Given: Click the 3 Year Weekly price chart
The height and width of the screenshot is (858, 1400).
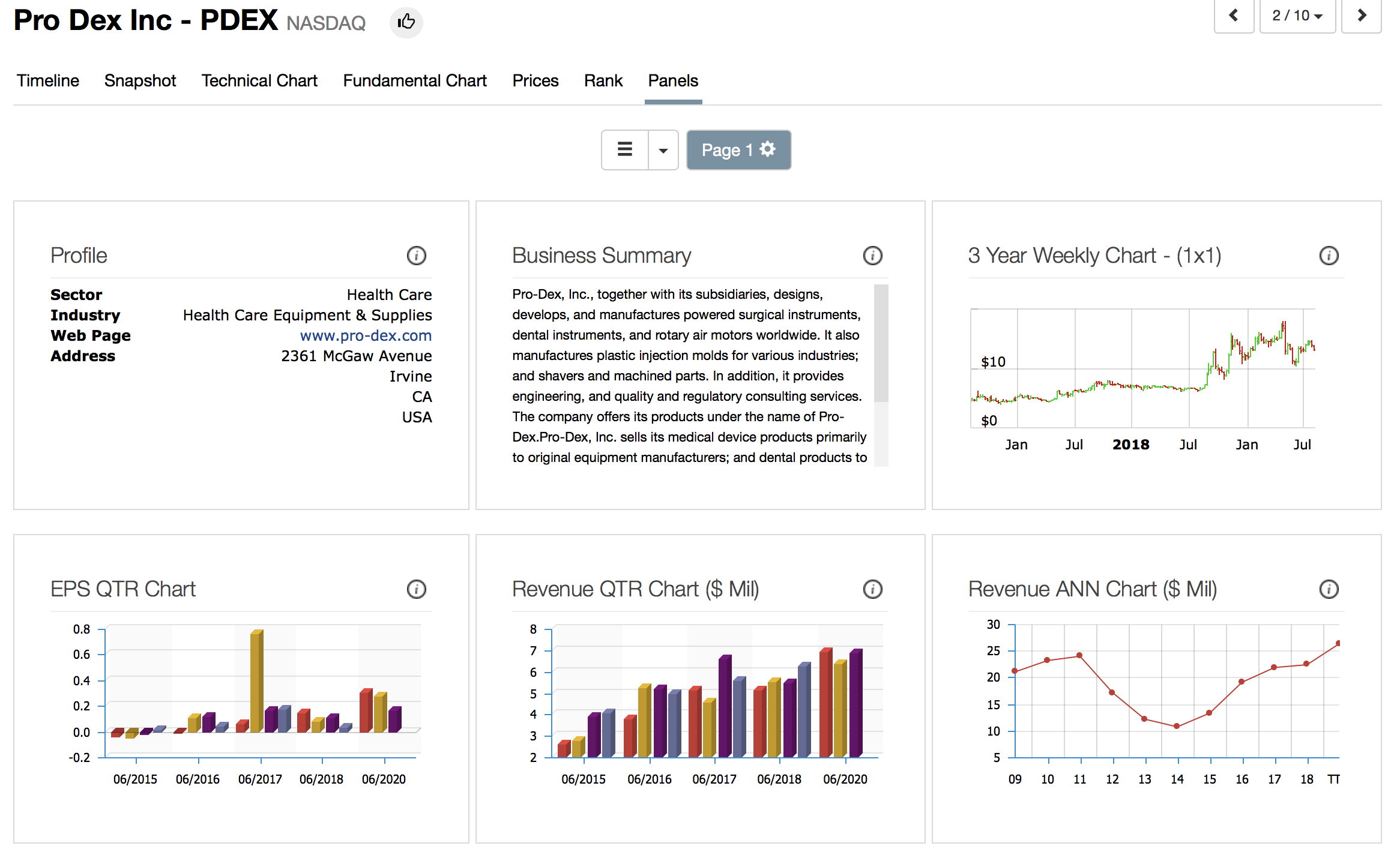Looking at the screenshot, I should (1142, 368).
